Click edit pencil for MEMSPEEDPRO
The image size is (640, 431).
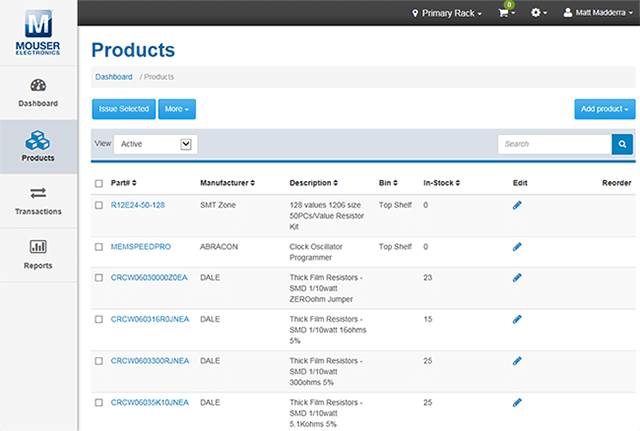pyautogui.click(x=517, y=246)
